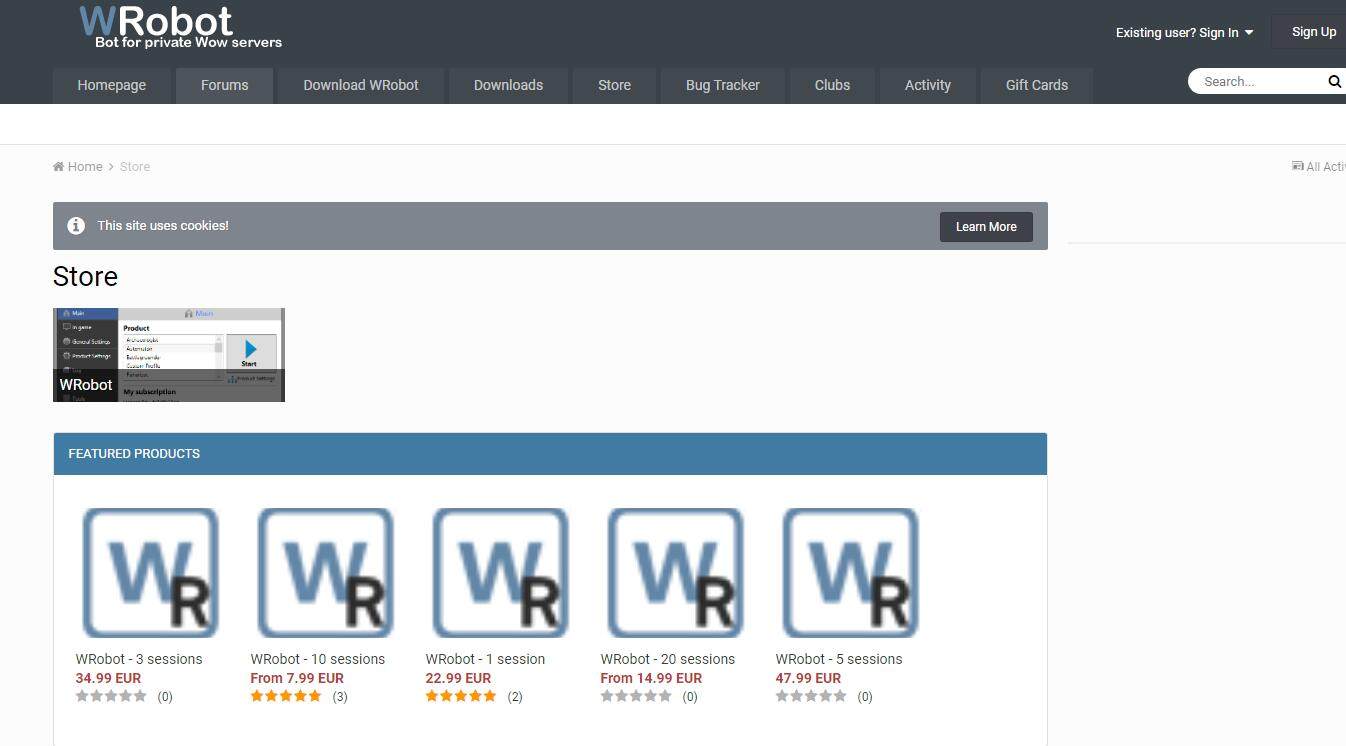This screenshot has height=746, width=1346.
Task: Open the WRobot - 20 sessions title link
Action: (668, 659)
